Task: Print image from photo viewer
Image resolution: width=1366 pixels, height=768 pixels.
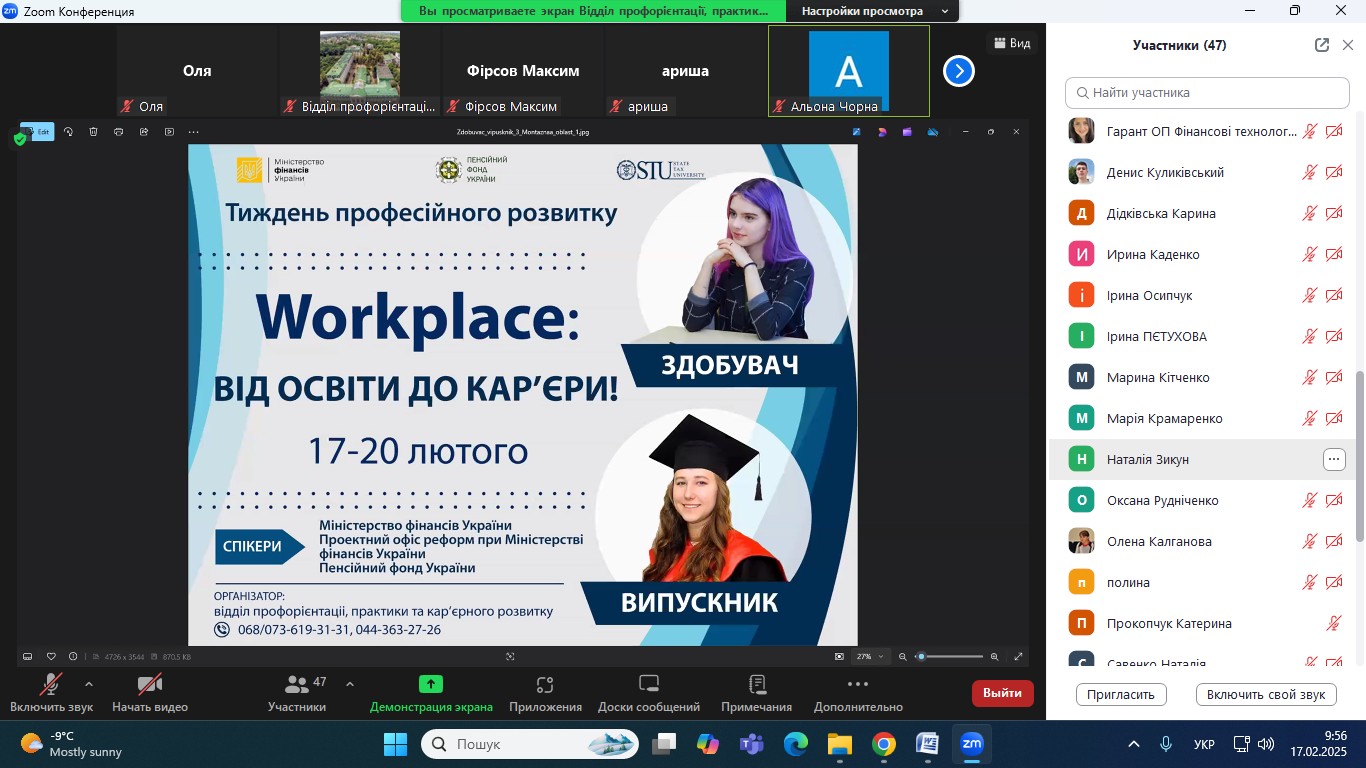Action: point(119,132)
